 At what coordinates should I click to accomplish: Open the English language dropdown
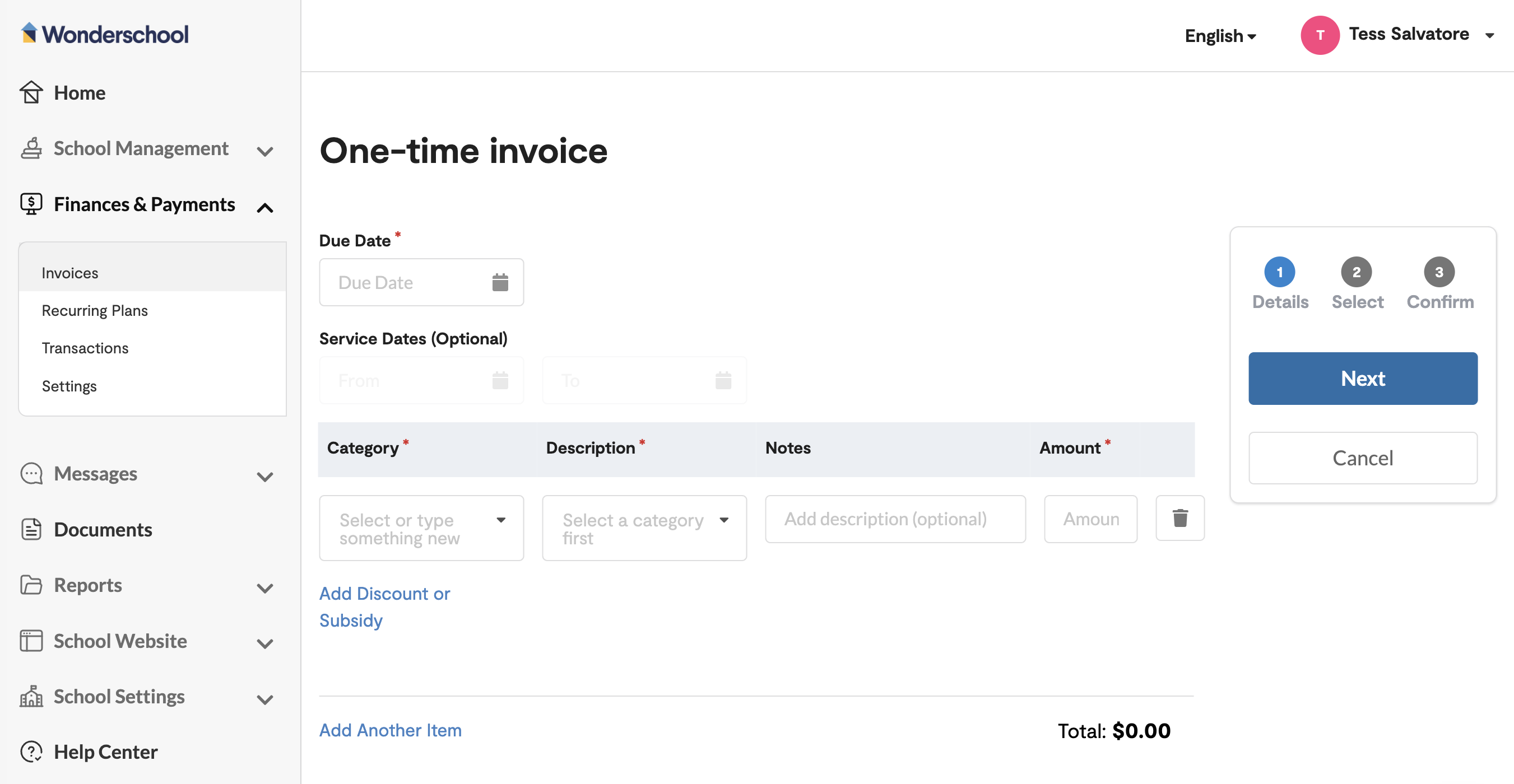pos(1220,36)
